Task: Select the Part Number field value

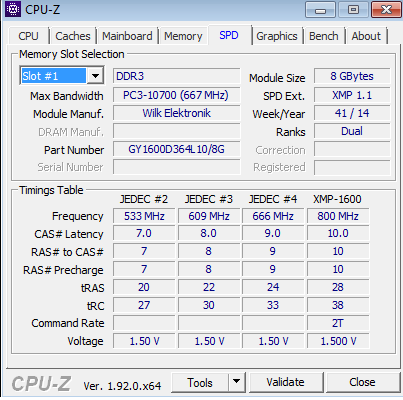Action: click(x=177, y=149)
